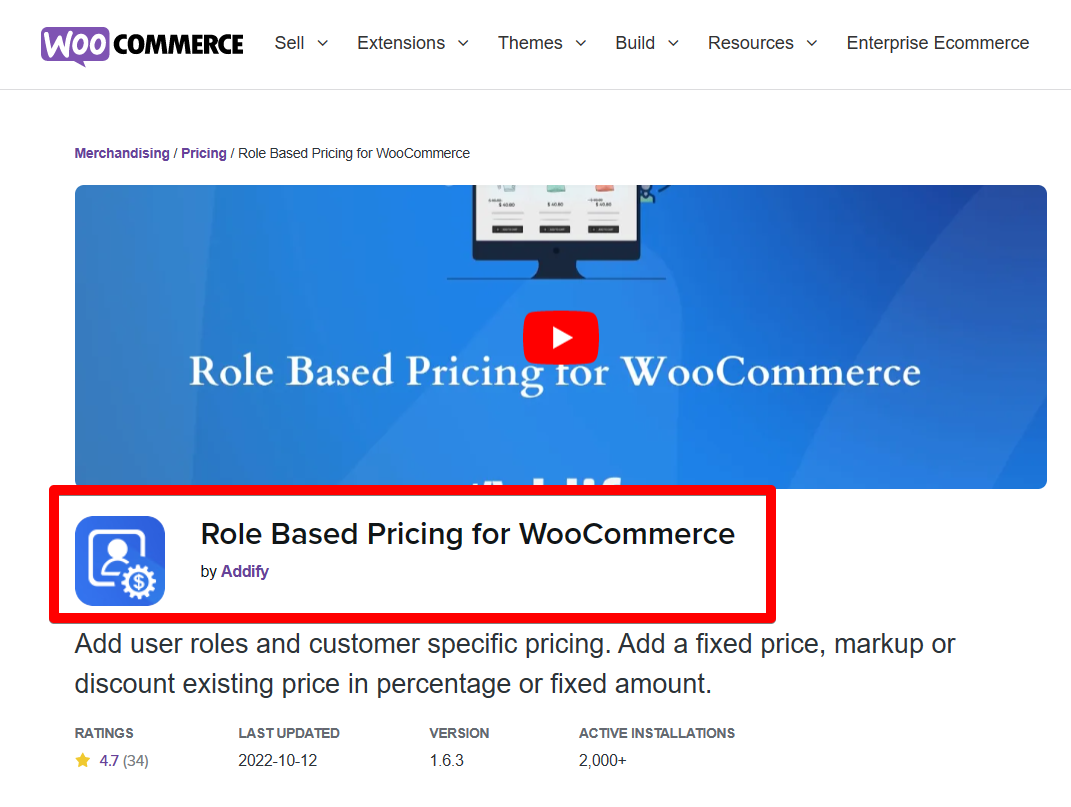The image size is (1071, 807).
Task: Click the VERSION label
Action: click(459, 733)
